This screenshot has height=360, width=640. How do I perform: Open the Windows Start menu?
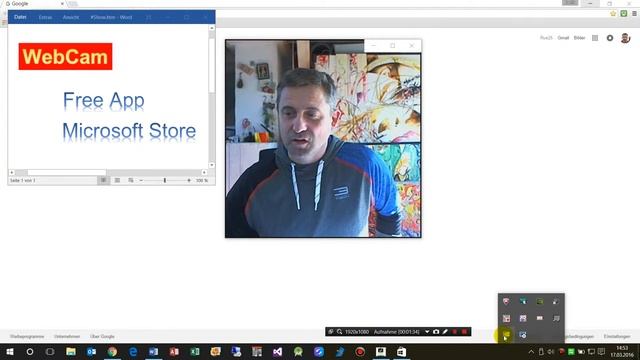tap(10, 352)
